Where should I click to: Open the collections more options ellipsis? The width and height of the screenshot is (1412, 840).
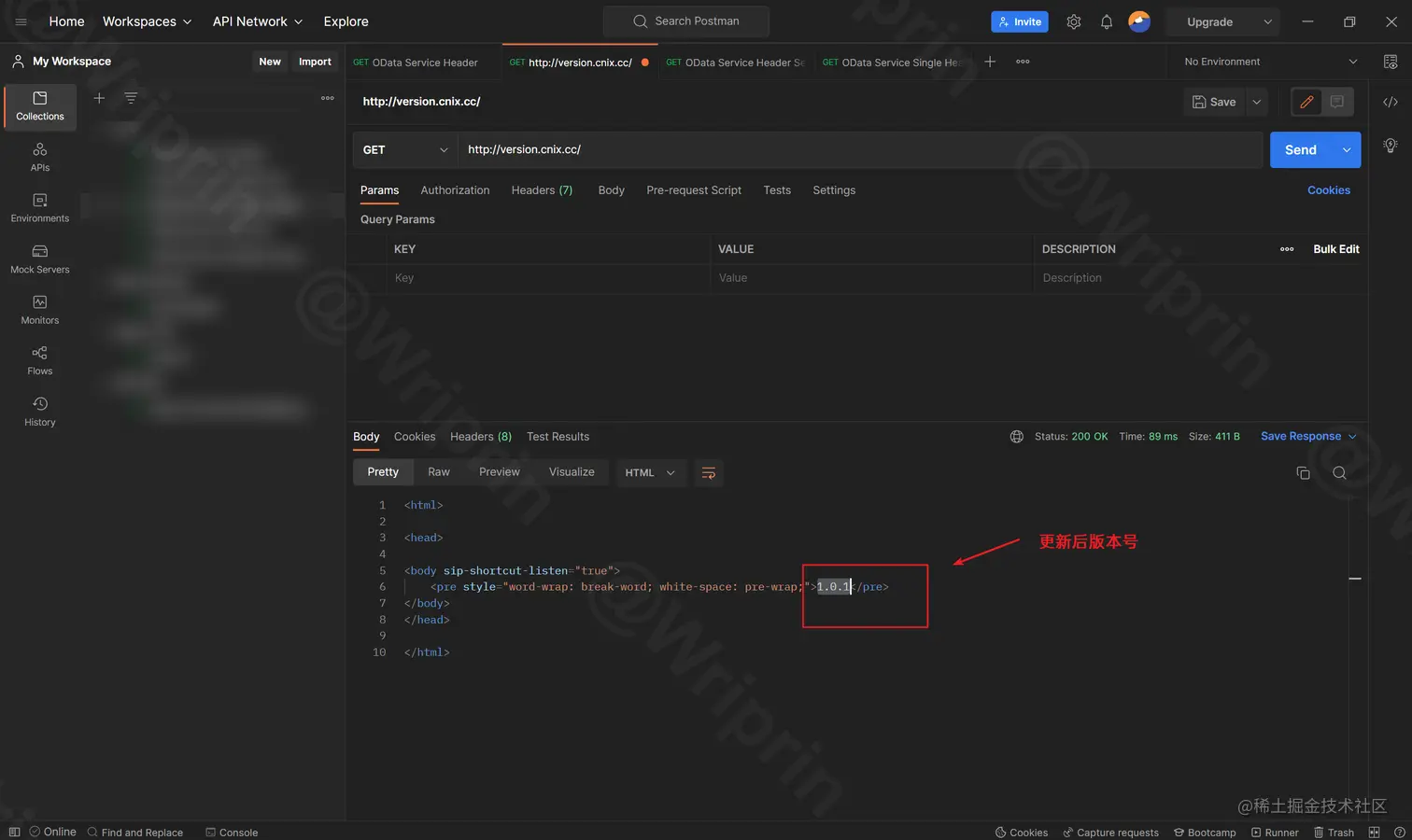pyautogui.click(x=328, y=98)
